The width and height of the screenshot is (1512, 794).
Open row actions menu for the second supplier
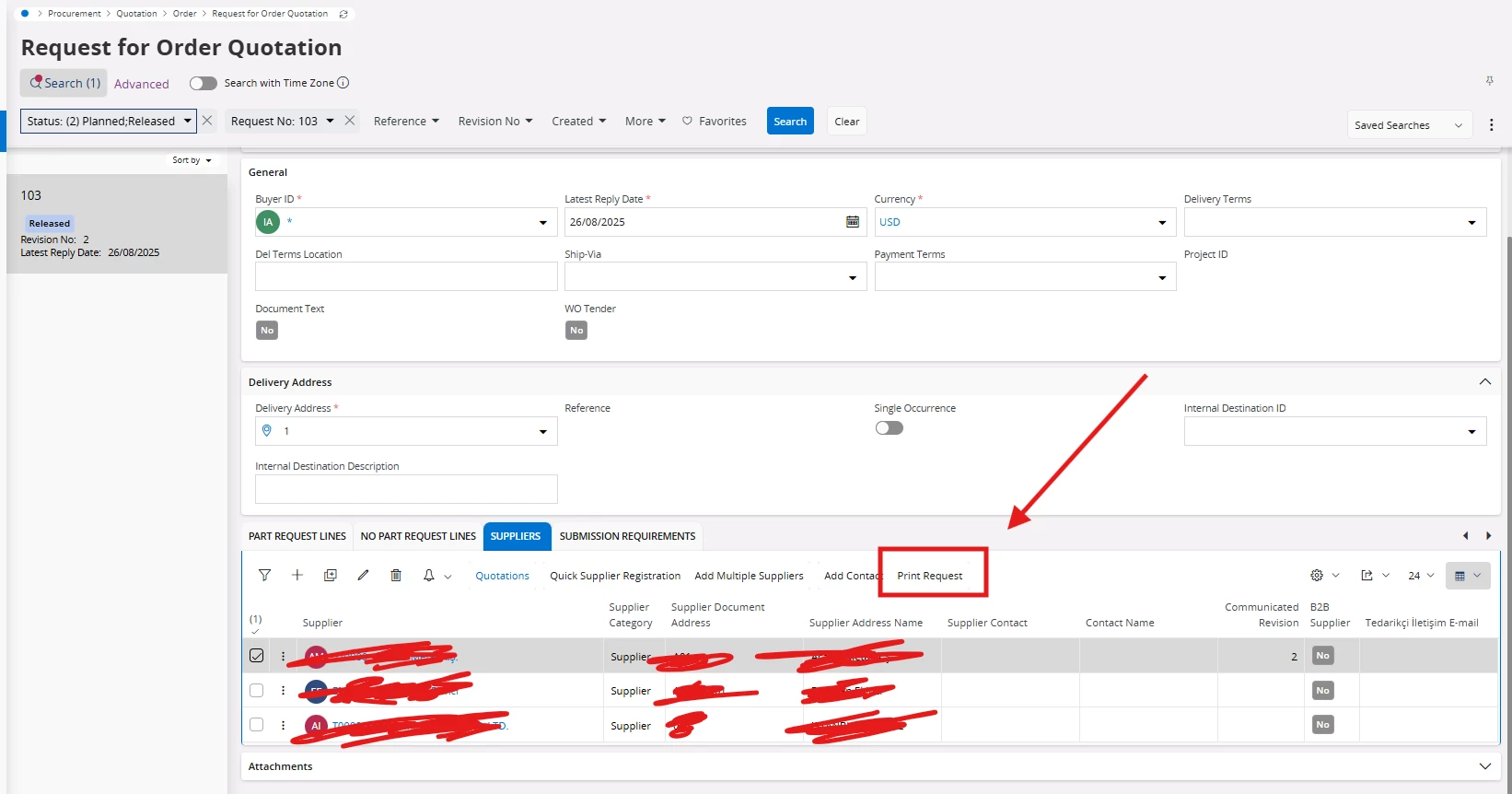tap(283, 691)
